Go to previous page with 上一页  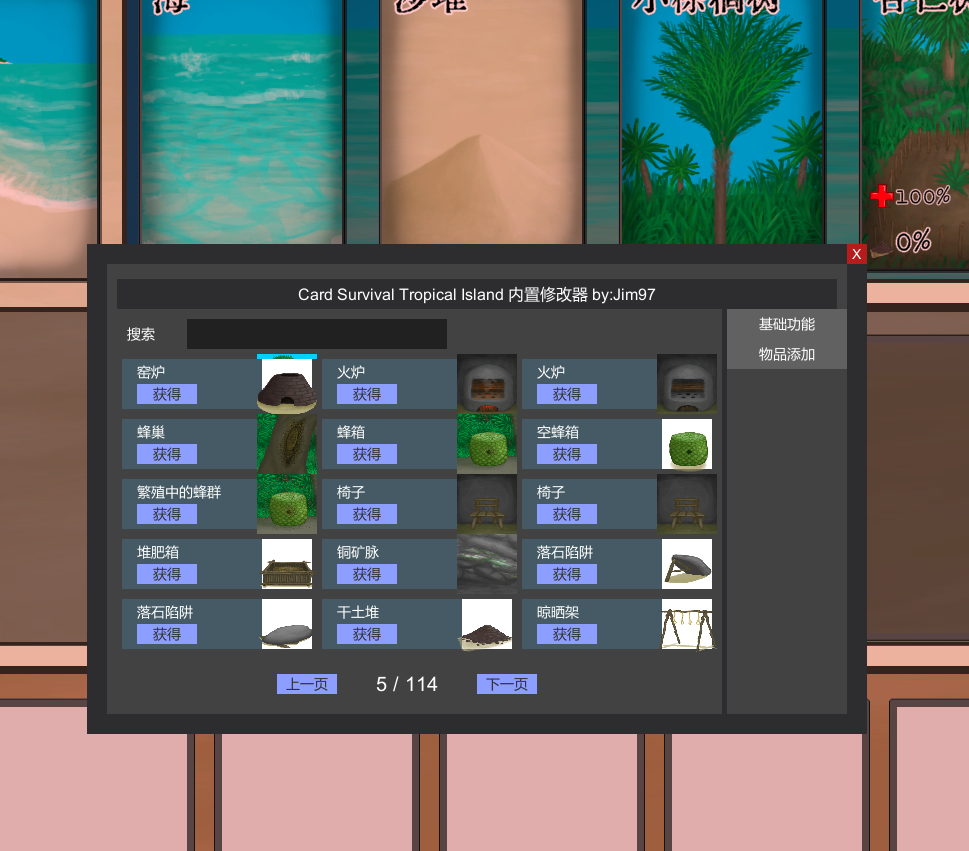pos(307,684)
